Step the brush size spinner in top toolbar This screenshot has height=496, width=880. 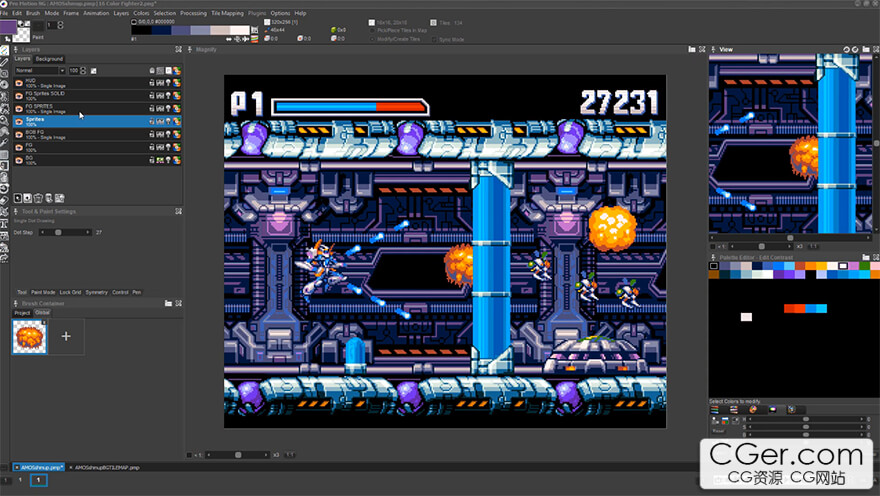[61, 25]
